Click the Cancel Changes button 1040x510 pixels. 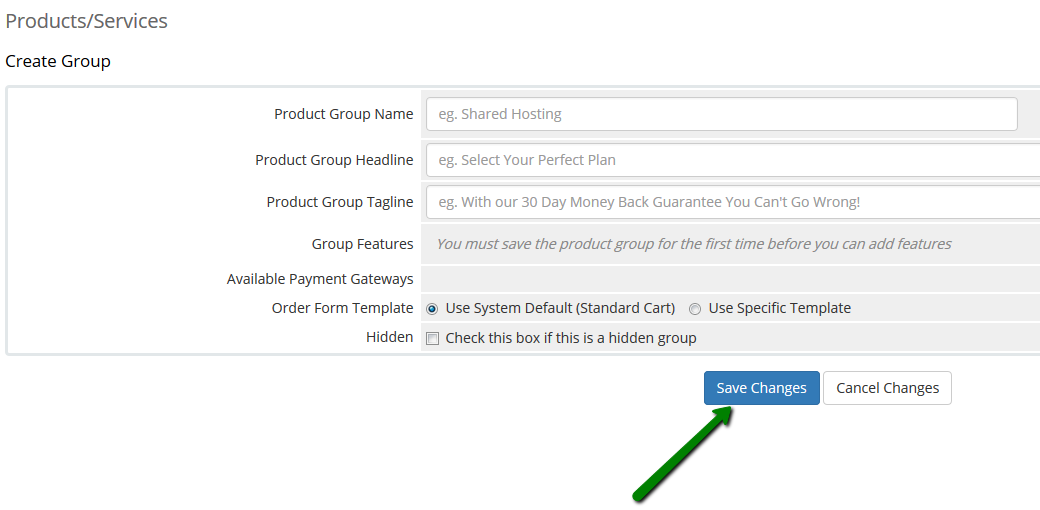[887, 388]
